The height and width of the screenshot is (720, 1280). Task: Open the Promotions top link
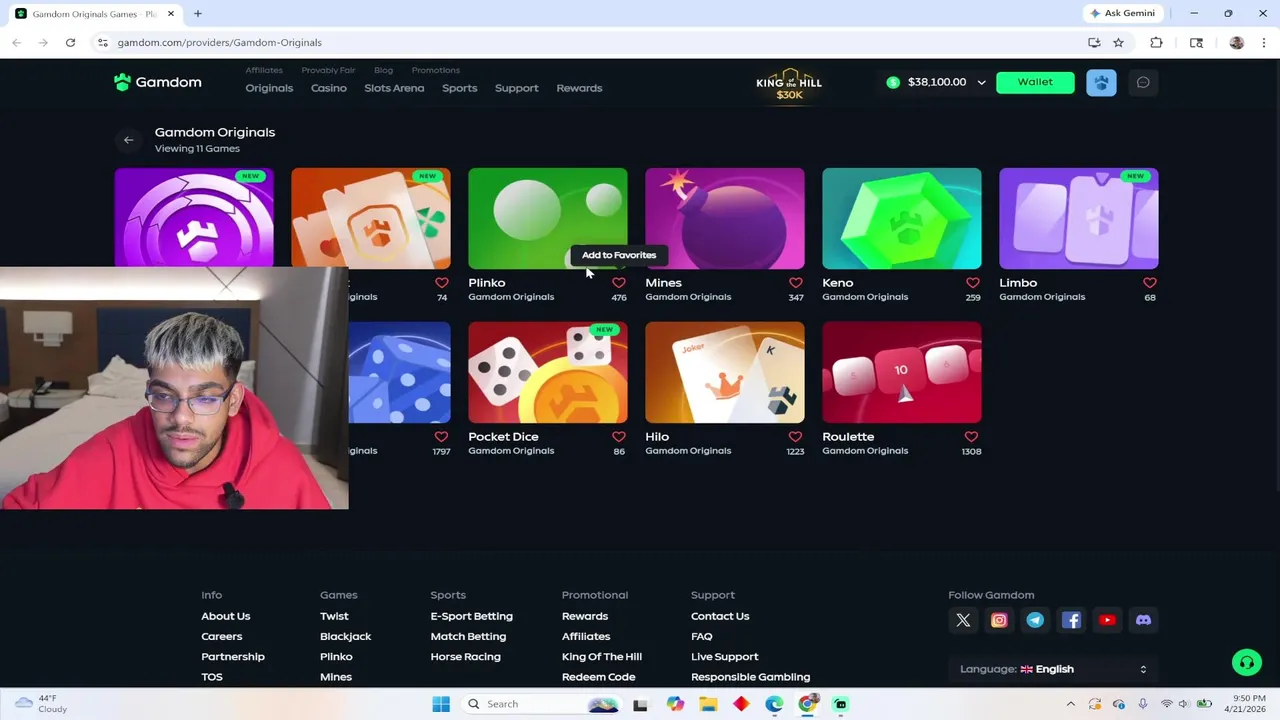(x=435, y=70)
